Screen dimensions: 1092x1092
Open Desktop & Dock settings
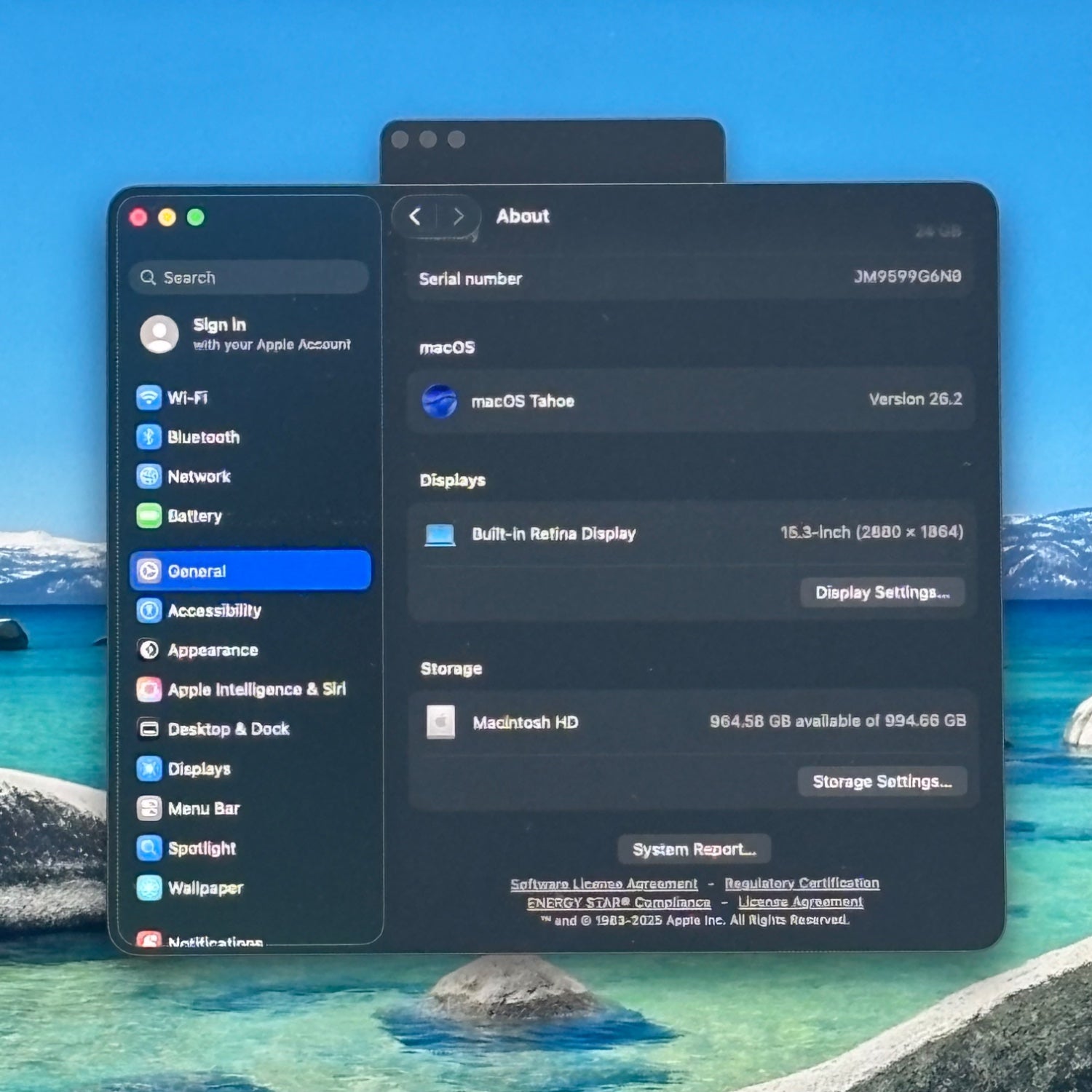click(x=228, y=729)
